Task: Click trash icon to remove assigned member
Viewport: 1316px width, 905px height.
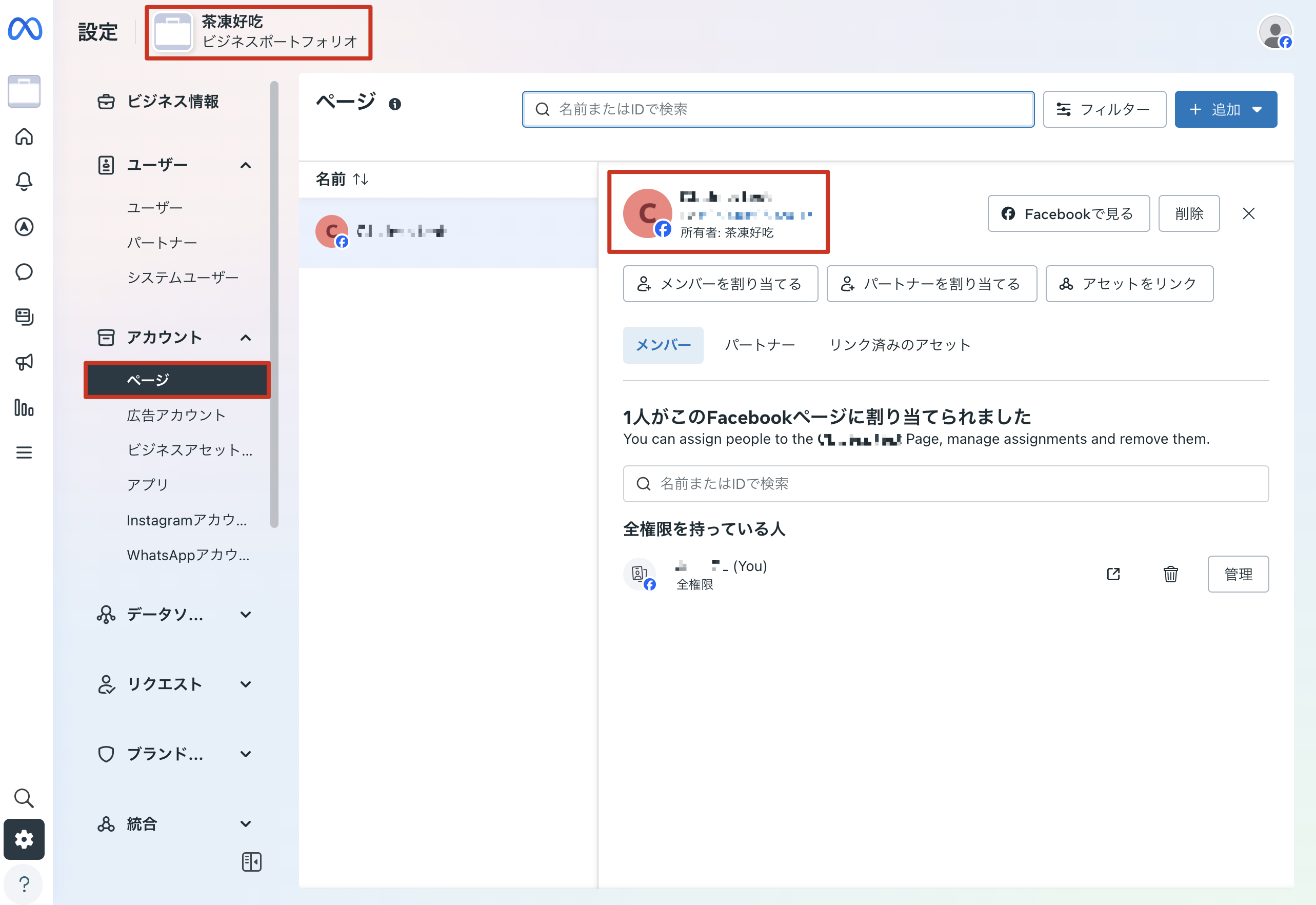Action: tap(1170, 574)
